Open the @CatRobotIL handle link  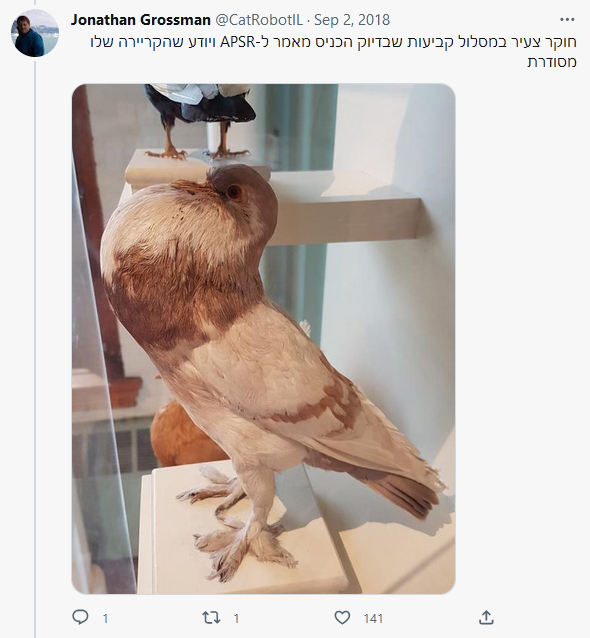[x=259, y=20]
